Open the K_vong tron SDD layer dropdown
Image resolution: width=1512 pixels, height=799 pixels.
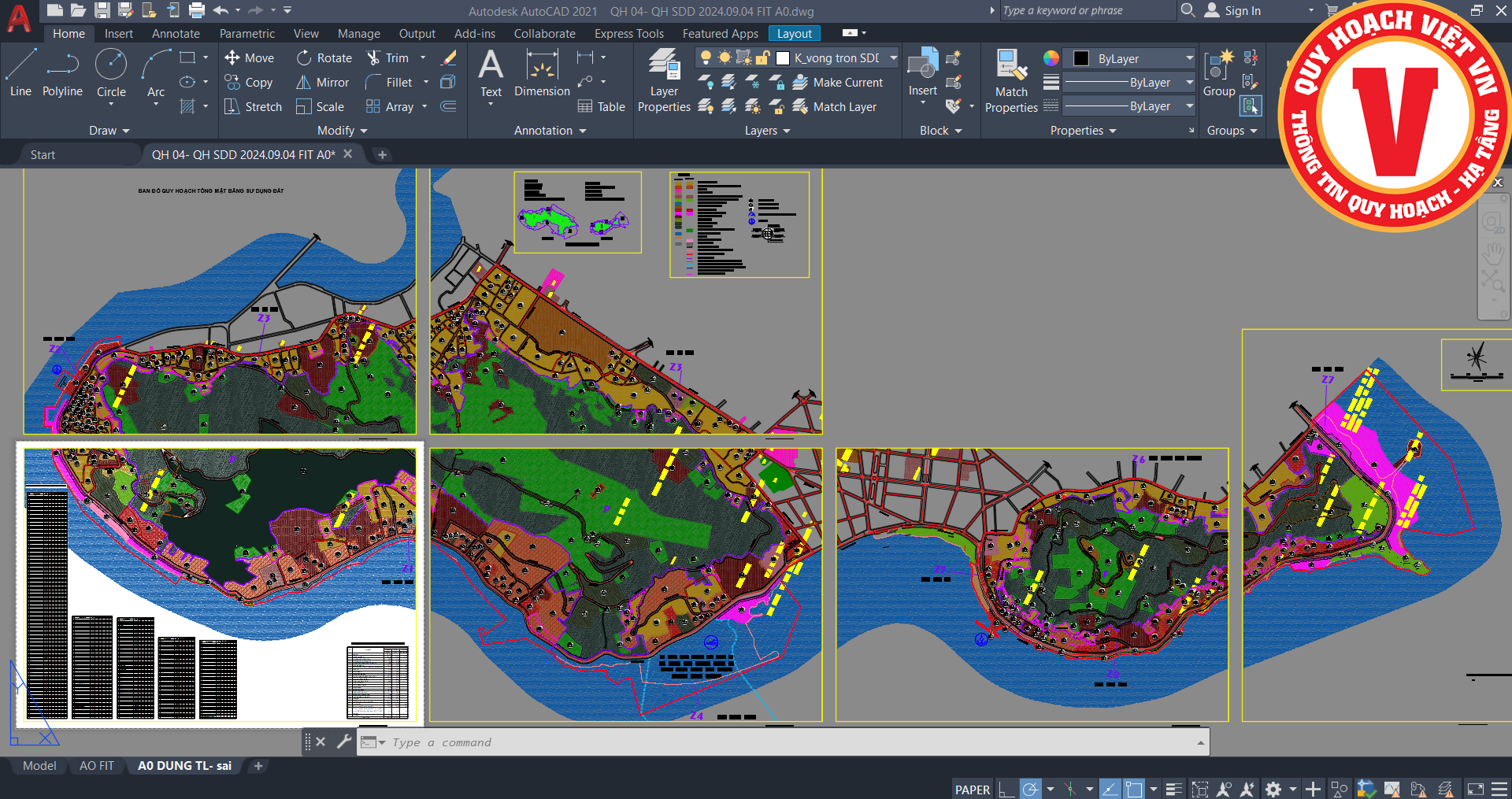pyautogui.click(x=893, y=58)
